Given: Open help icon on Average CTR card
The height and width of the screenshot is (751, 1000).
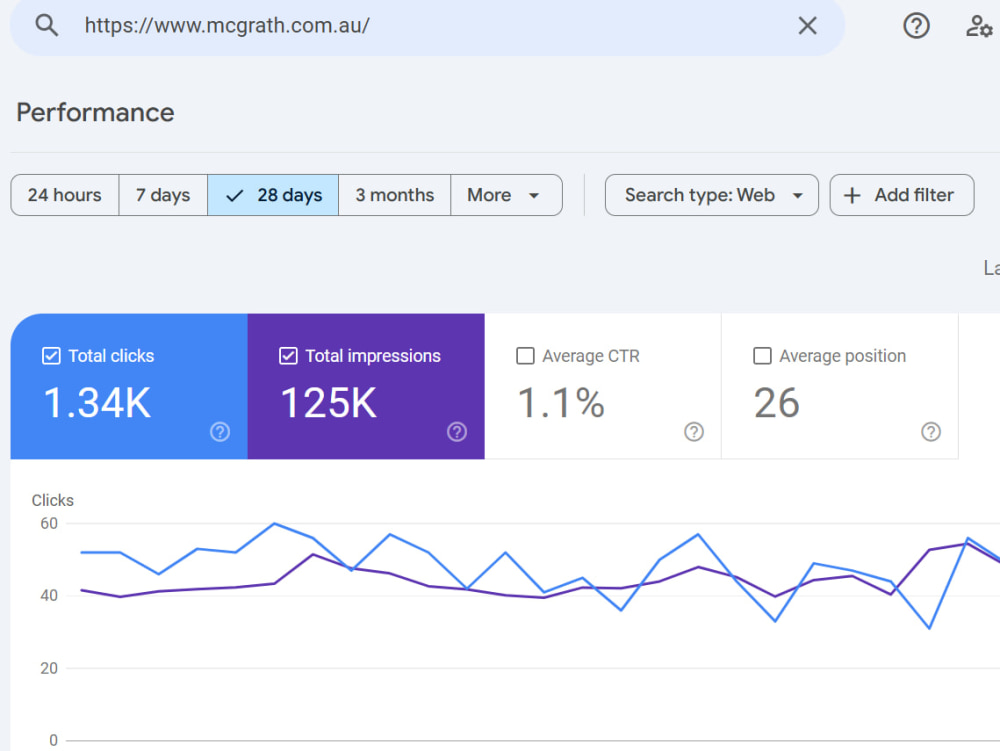Looking at the screenshot, I should (x=694, y=432).
